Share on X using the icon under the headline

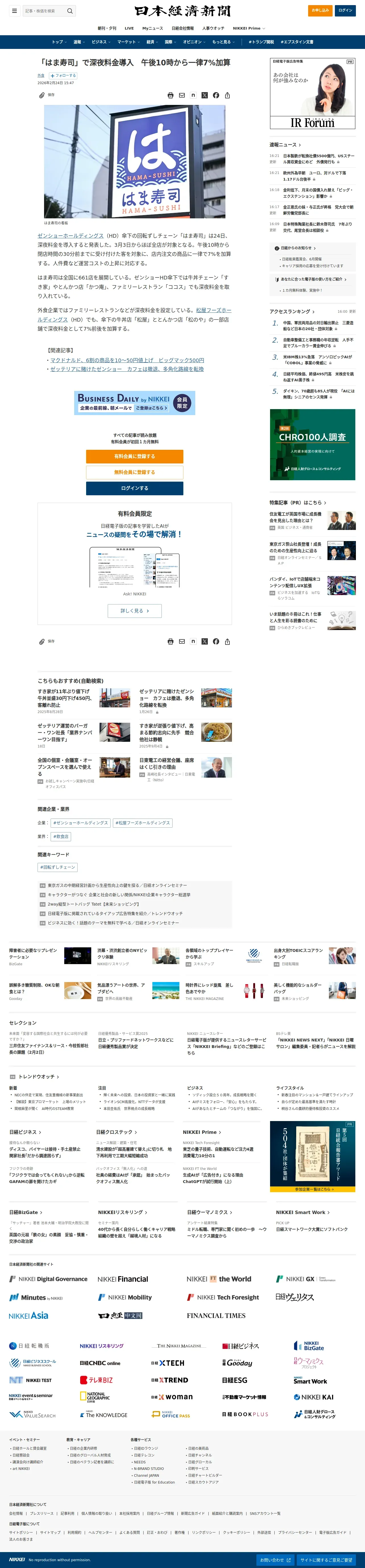(204, 96)
